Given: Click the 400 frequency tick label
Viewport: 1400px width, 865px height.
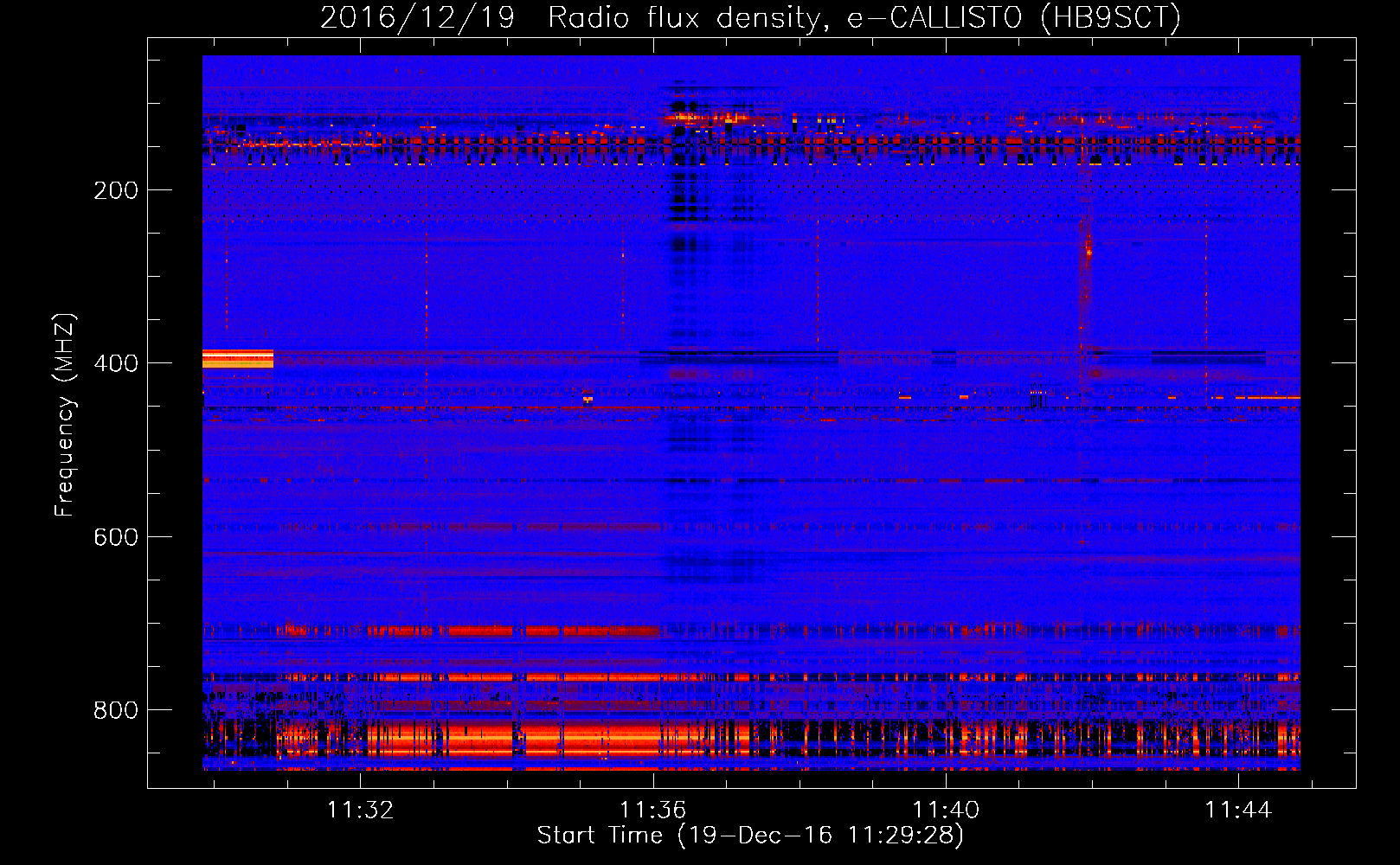Looking at the screenshot, I should click(x=116, y=363).
